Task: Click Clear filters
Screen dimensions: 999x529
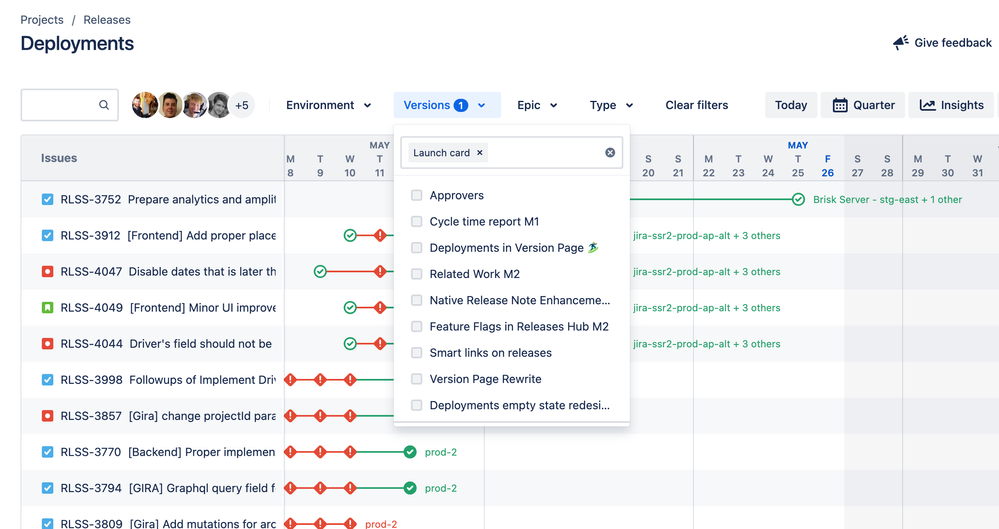Action: click(696, 105)
